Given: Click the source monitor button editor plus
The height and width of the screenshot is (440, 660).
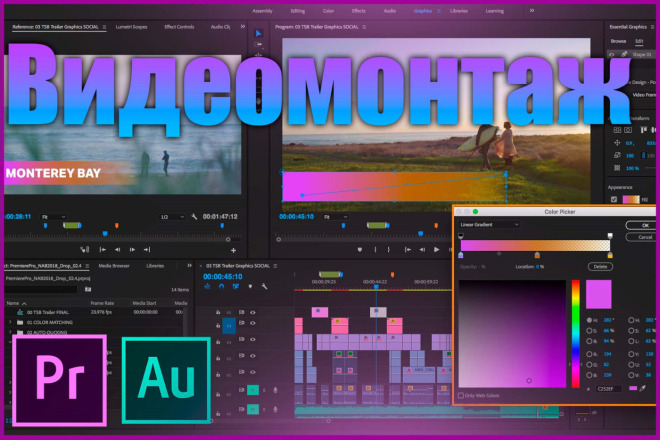Looking at the screenshot, I should pos(233,250).
